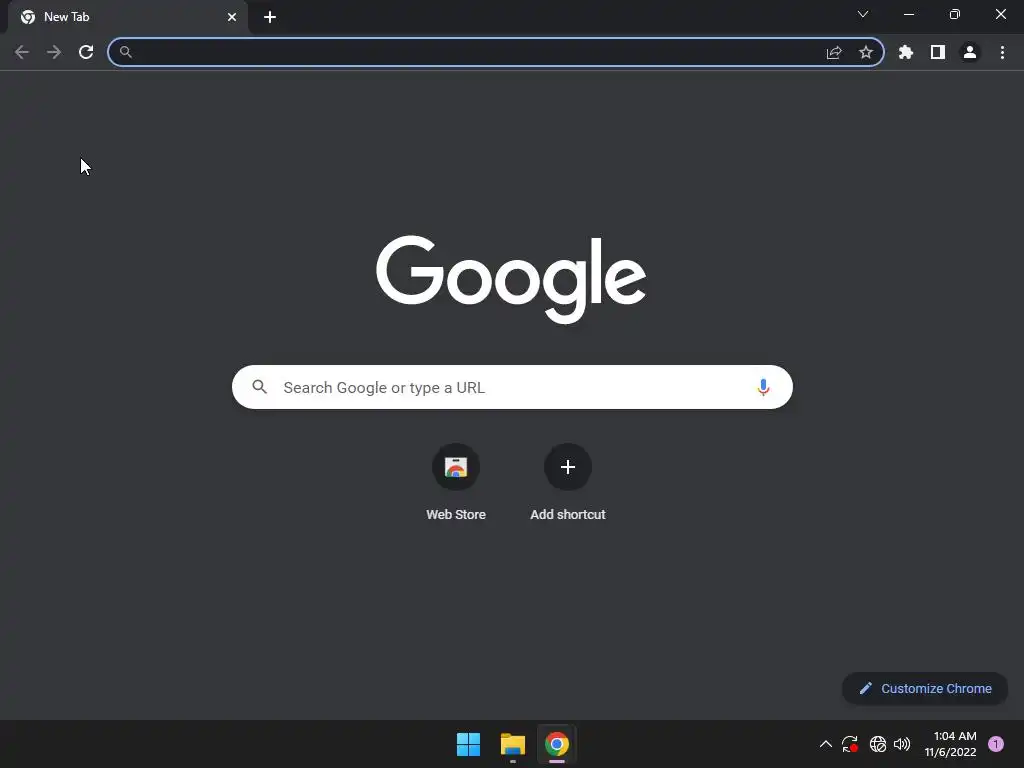Open the Windows Start menu

coord(468,744)
